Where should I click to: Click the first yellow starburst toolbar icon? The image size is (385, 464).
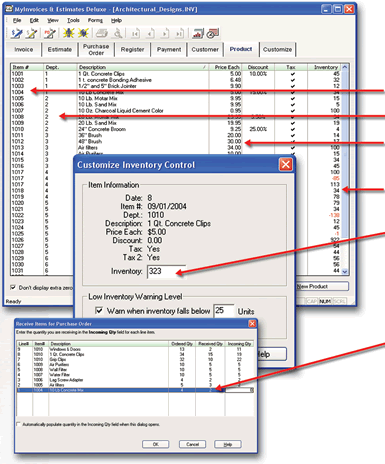pos(68,33)
